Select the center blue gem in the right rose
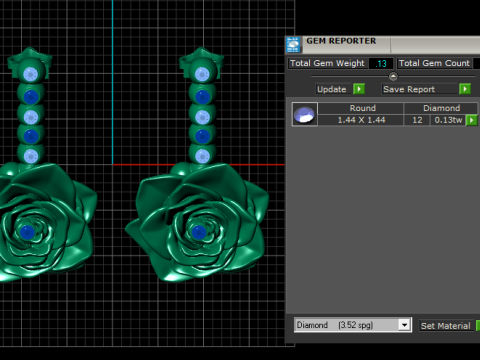 tap(199, 232)
